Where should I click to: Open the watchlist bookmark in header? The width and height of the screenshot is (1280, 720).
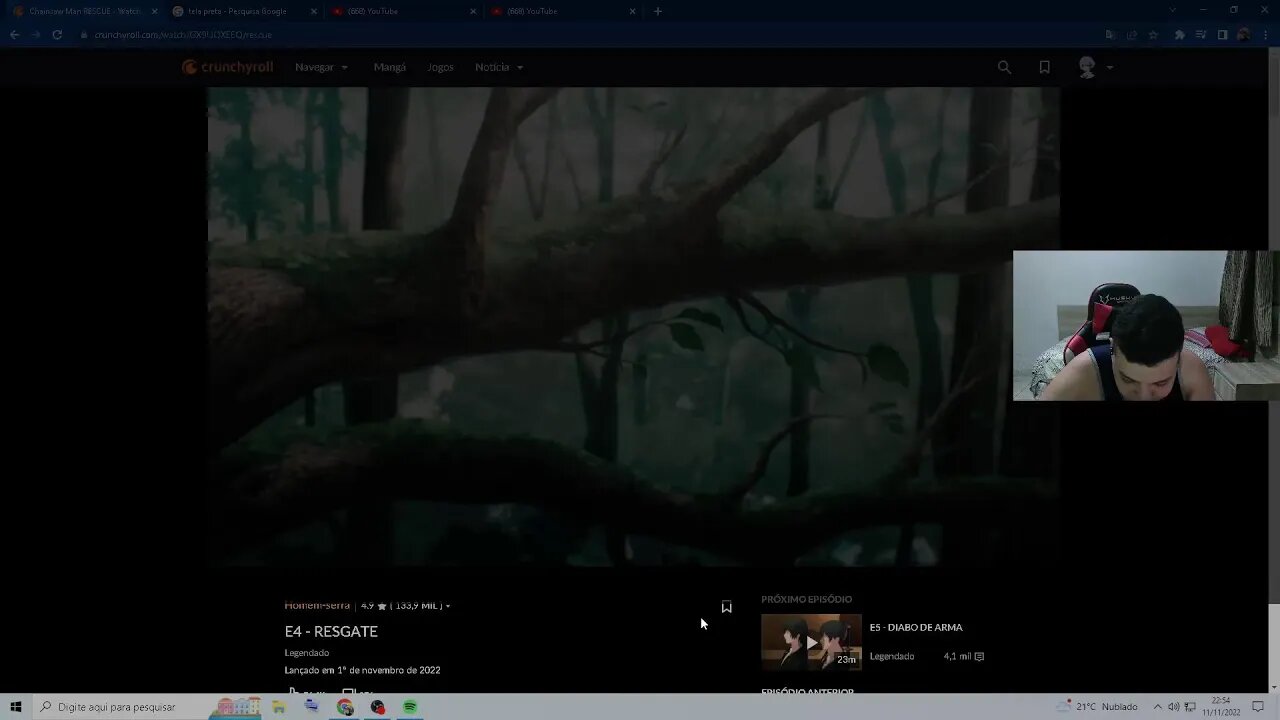tap(1044, 67)
